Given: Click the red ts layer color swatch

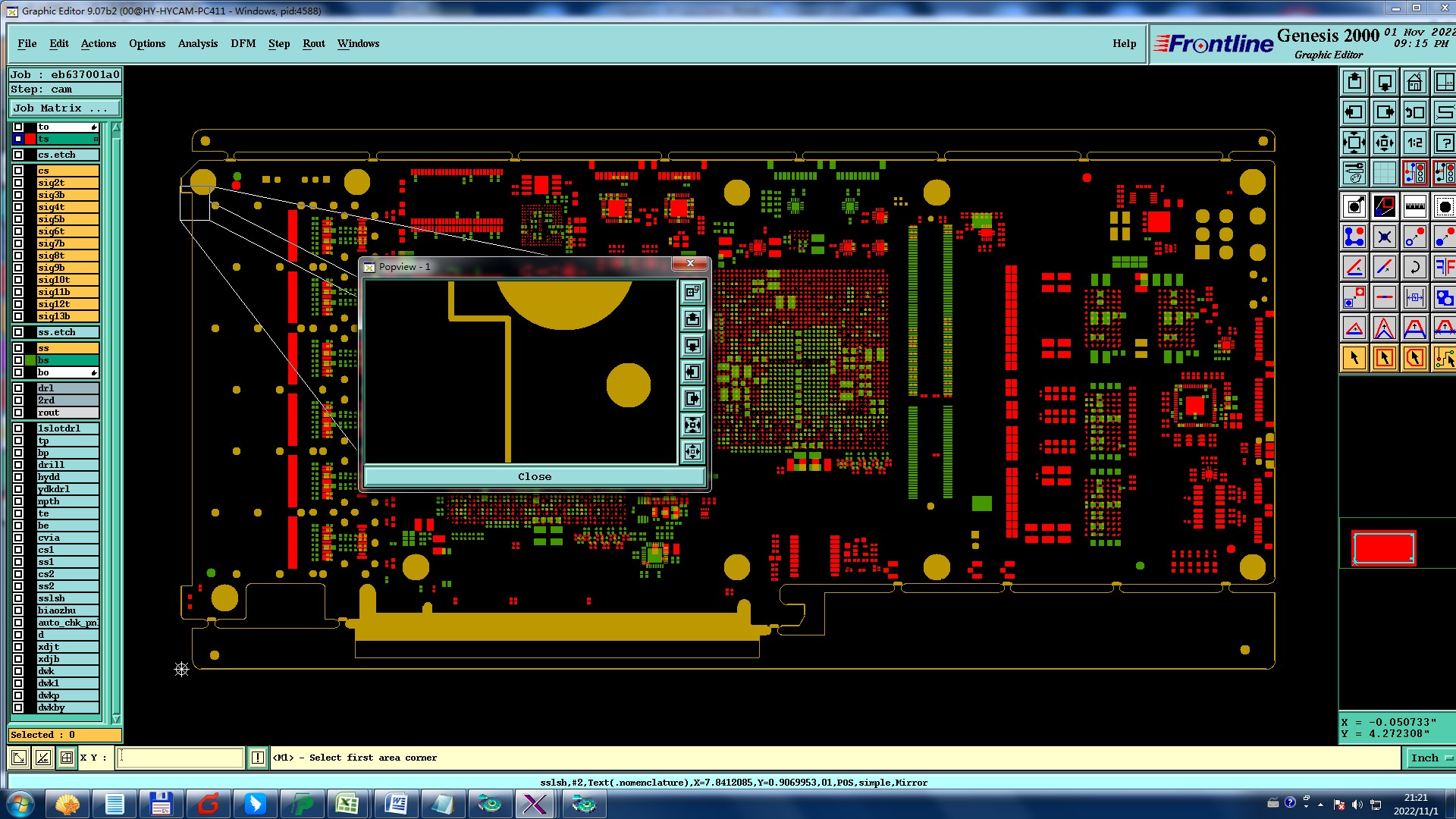Looking at the screenshot, I should click(30, 139).
